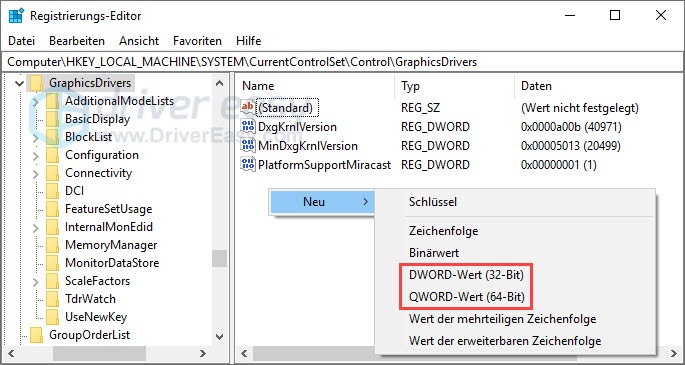
Task: Expand the Connectivity node
Action: (x=36, y=173)
